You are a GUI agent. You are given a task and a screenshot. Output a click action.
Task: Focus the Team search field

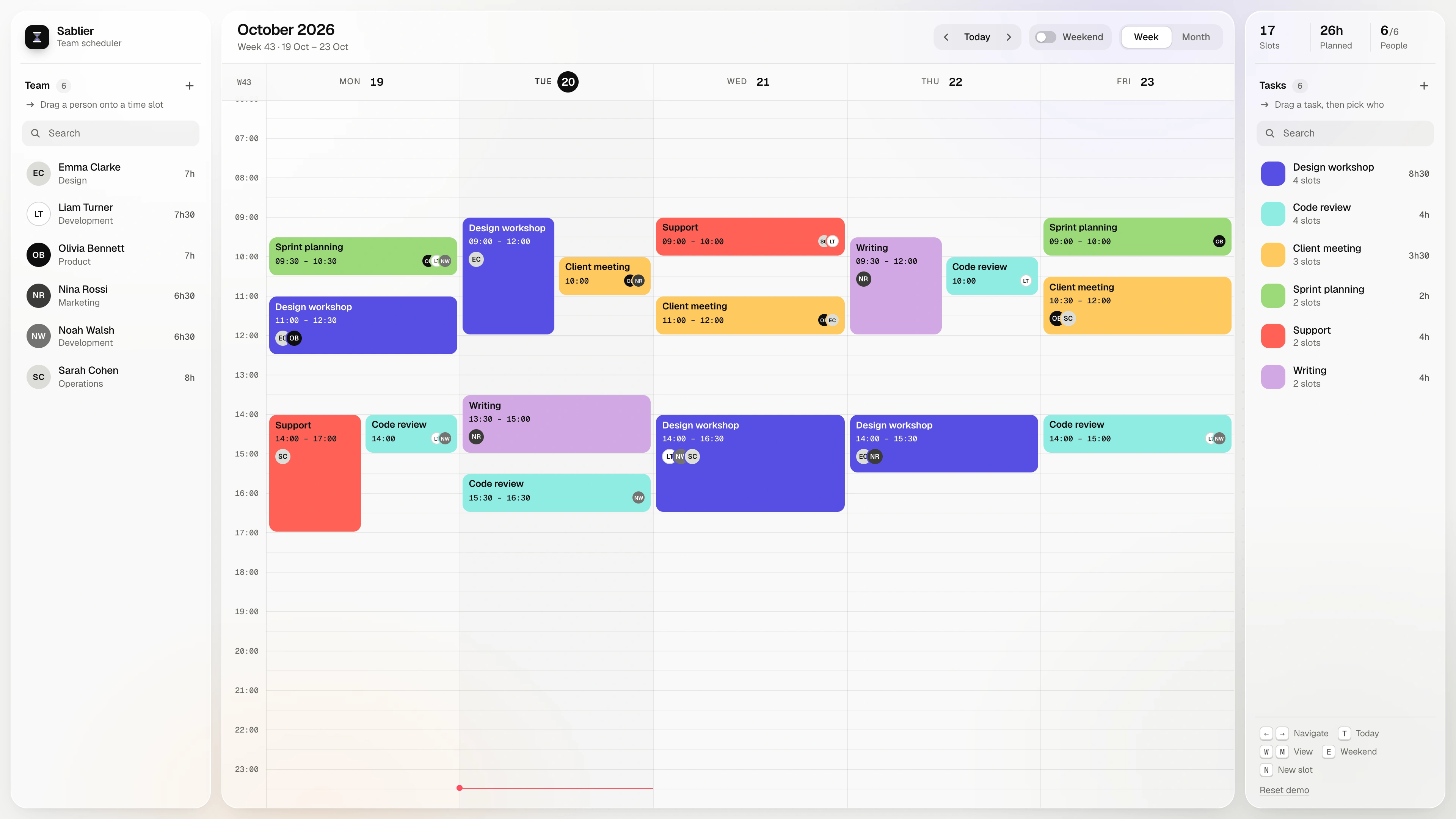(x=111, y=133)
